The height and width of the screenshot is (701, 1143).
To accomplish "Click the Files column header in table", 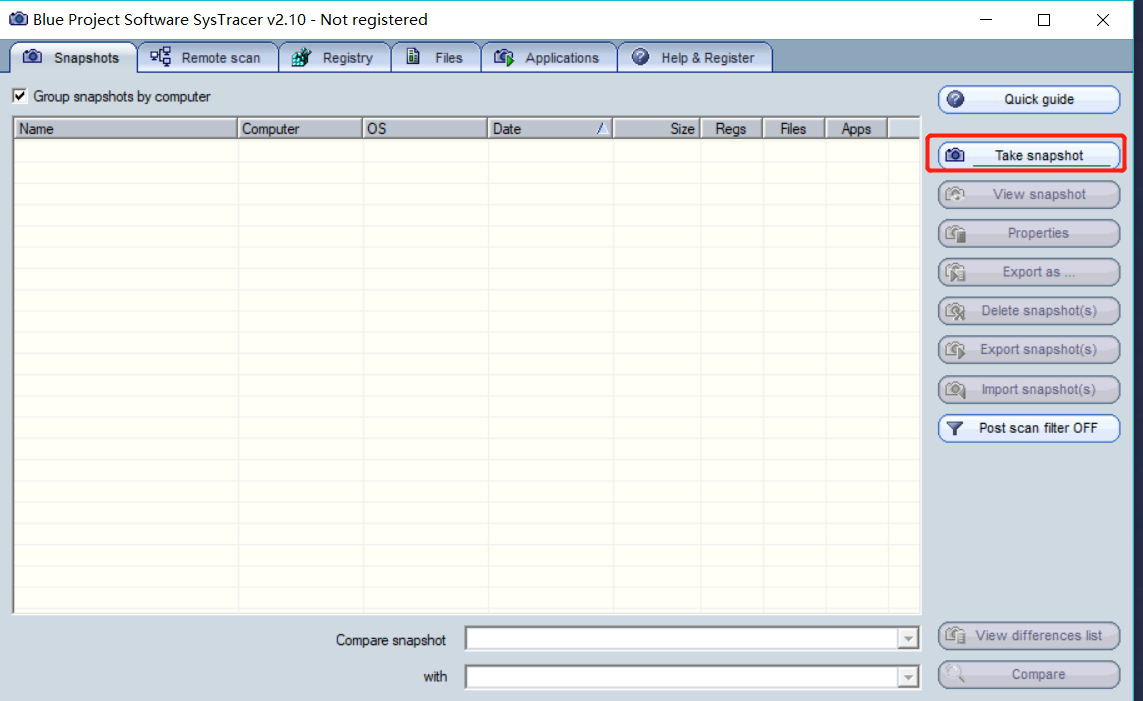I will tap(795, 129).
